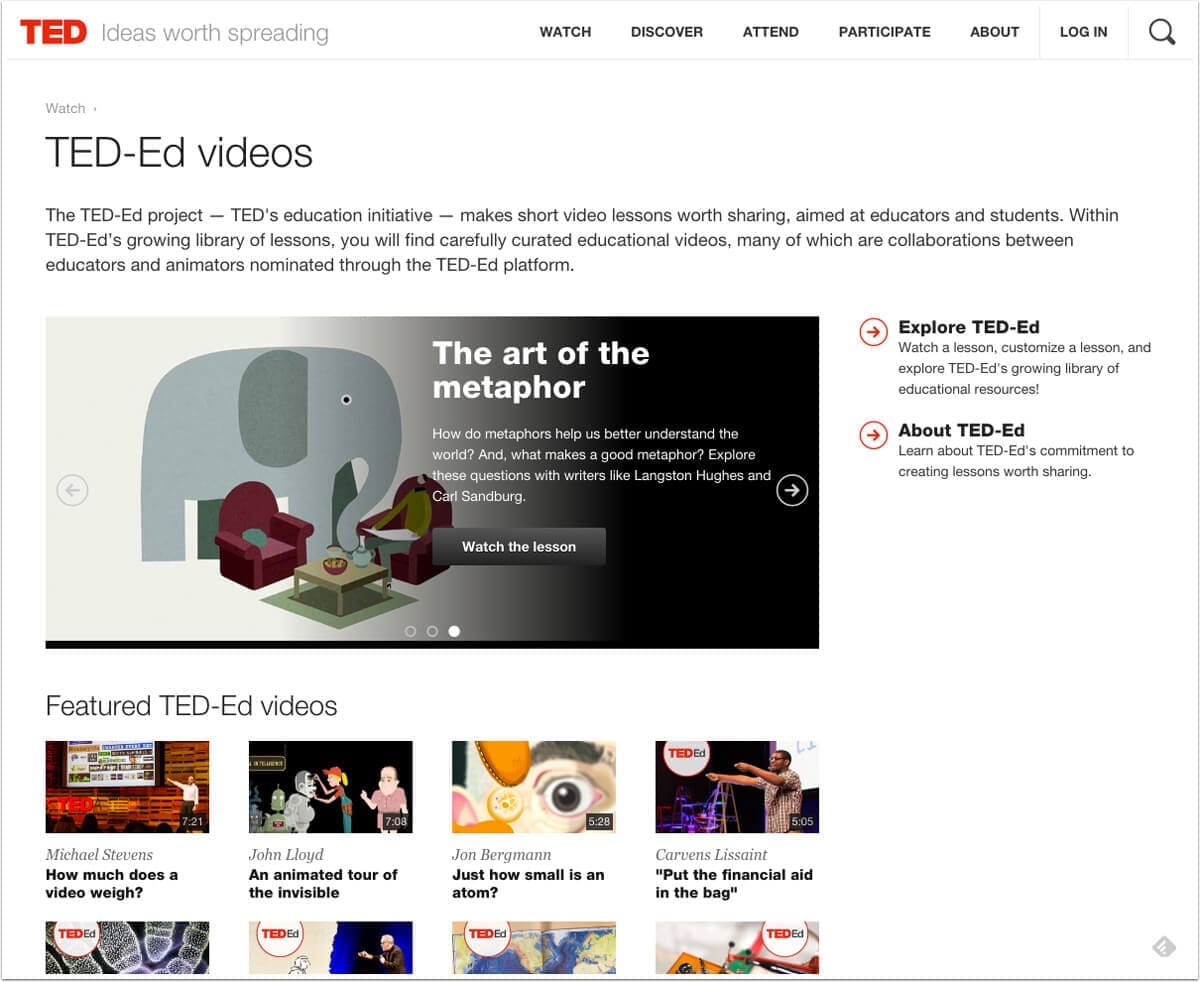Go to next carousel slide arrow
The width and height of the screenshot is (1200, 982).
pyautogui.click(x=792, y=490)
